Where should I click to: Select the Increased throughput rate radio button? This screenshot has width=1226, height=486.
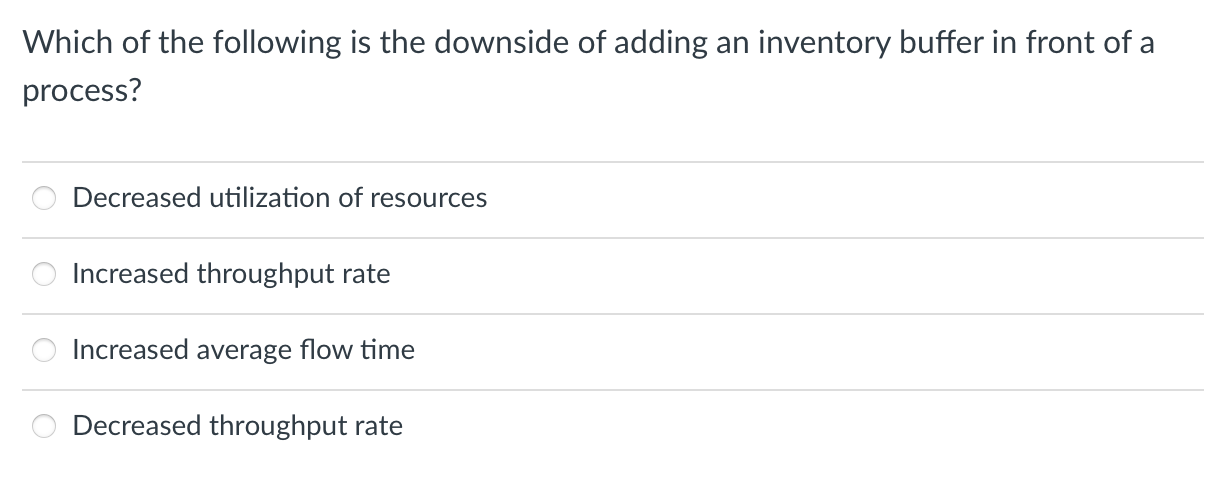tap(46, 275)
